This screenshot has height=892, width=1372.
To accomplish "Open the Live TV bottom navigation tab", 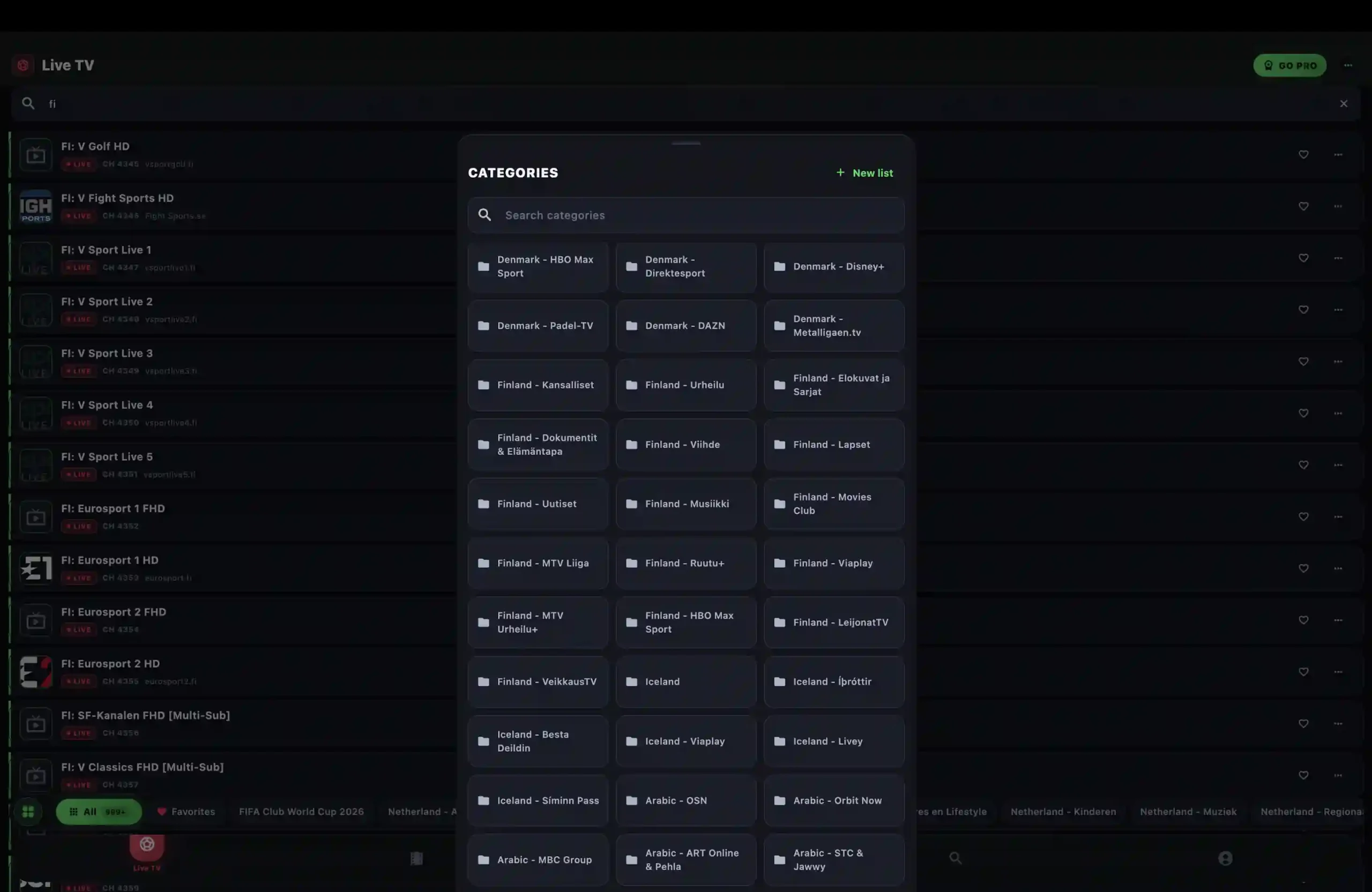I will point(147,853).
